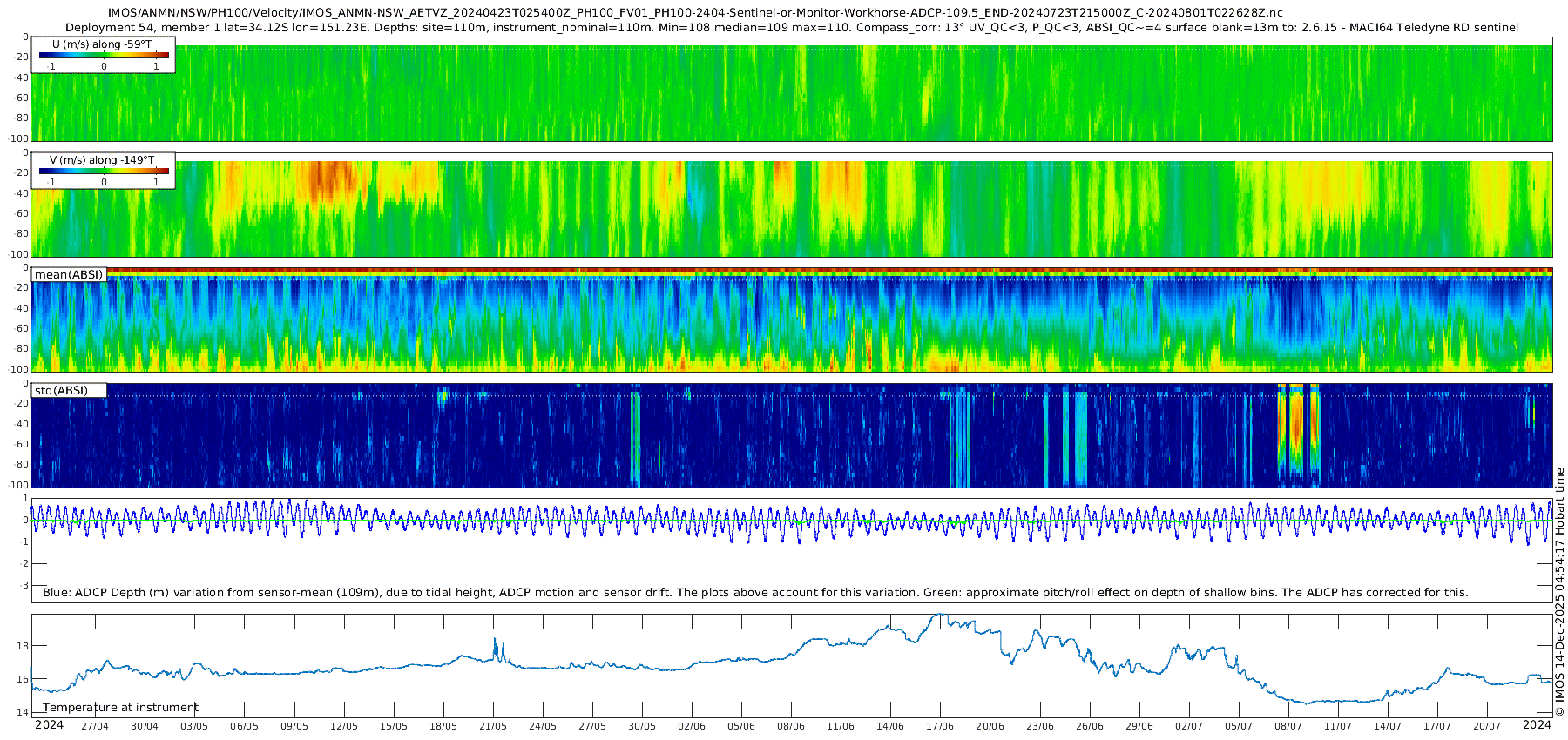Click the 27/04 date tick
This screenshot has width=1568, height=740.
click(x=95, y=726)
